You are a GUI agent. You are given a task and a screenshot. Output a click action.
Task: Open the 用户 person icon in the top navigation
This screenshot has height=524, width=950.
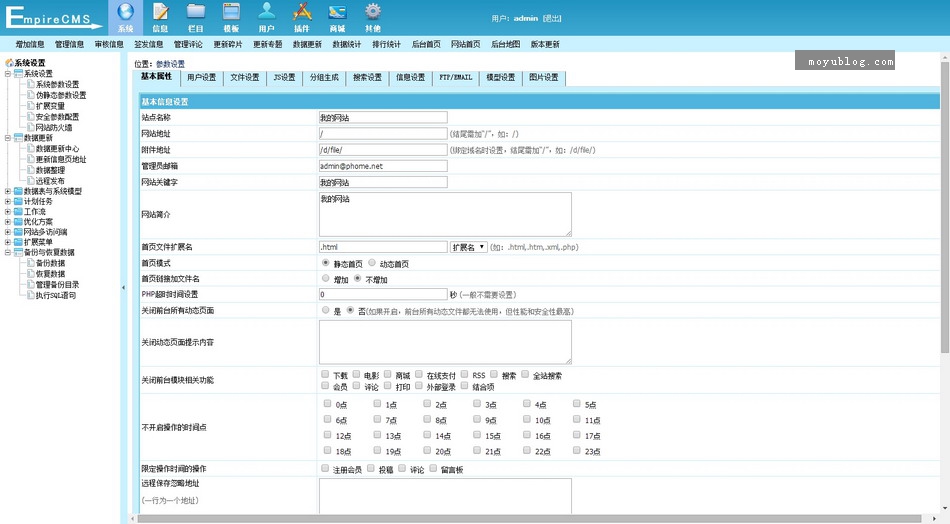[267, 12]
